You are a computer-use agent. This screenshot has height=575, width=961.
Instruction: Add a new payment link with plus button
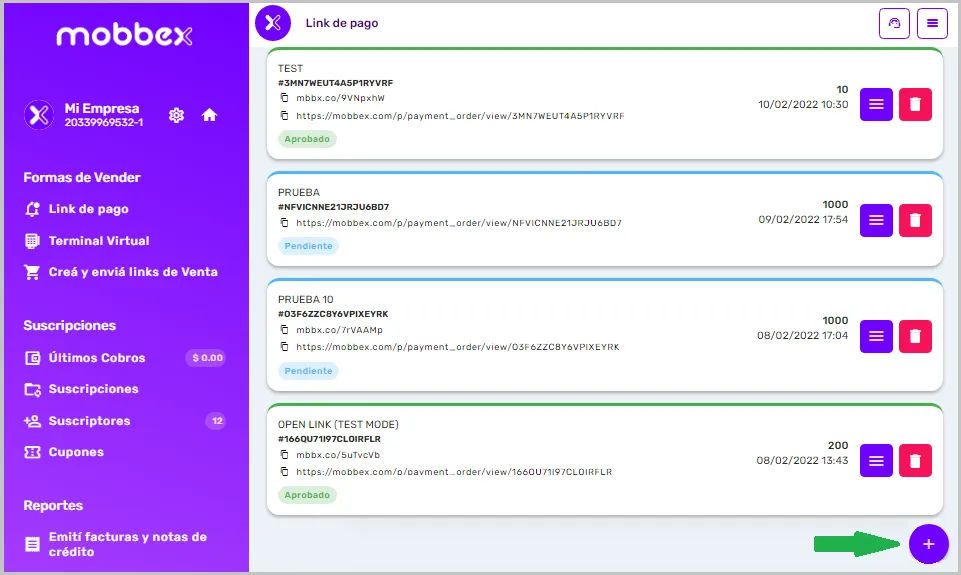pyautogui.click(x=929, y=544)
